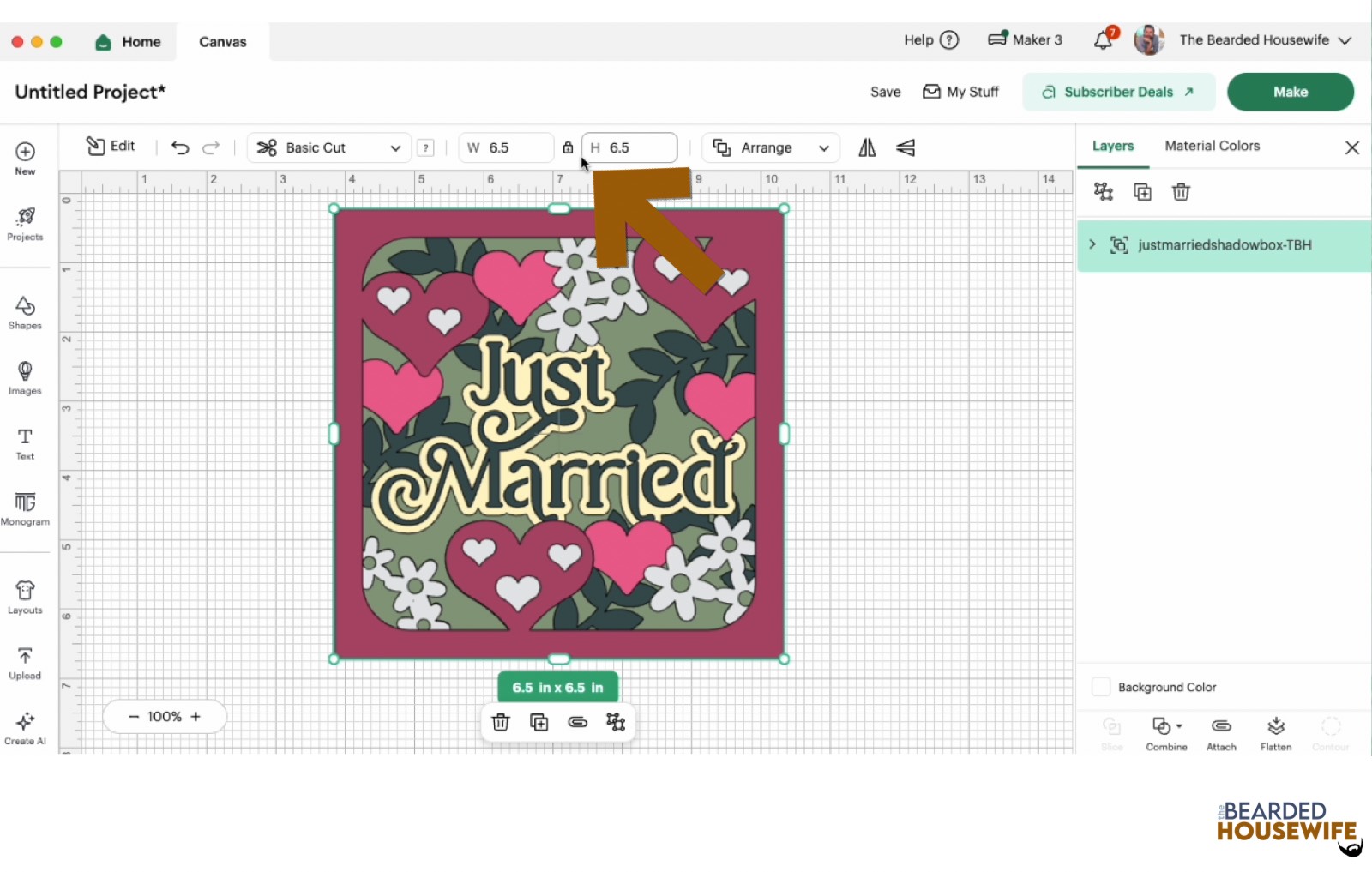The width and height of the screenshot is (1372, 872).
Task: Open the Upload tool
Action: pos(25,661)
